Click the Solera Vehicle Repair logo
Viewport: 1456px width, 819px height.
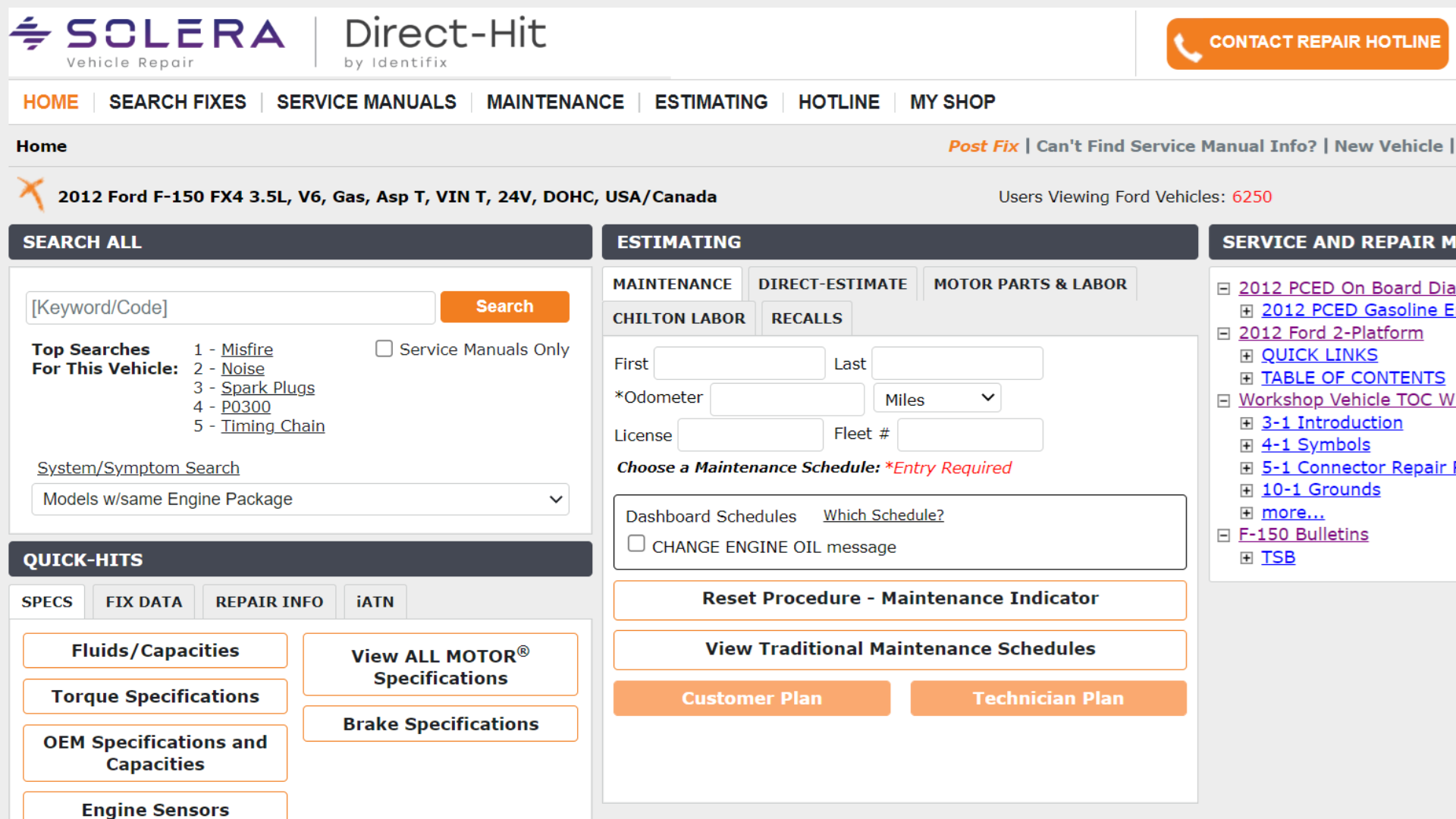pyautogui.click(x=147, y=42)
